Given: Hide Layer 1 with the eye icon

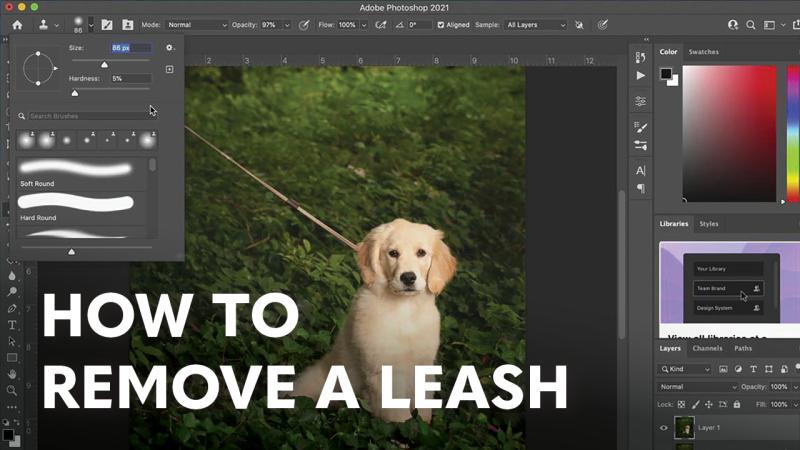Looking at the screenshot, I should [664, 428].
